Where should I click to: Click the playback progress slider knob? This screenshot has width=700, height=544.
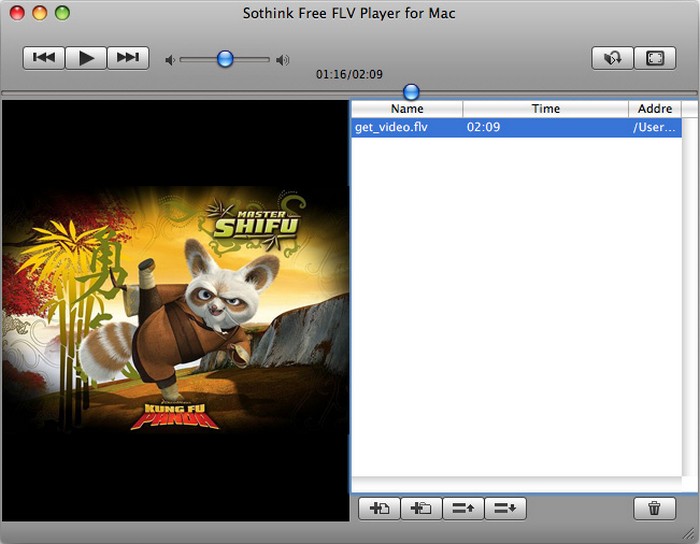411,92
